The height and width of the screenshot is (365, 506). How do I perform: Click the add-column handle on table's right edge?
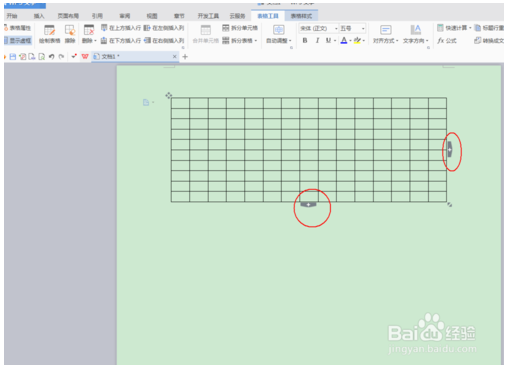pyautogui.click(x=450, y=149)
